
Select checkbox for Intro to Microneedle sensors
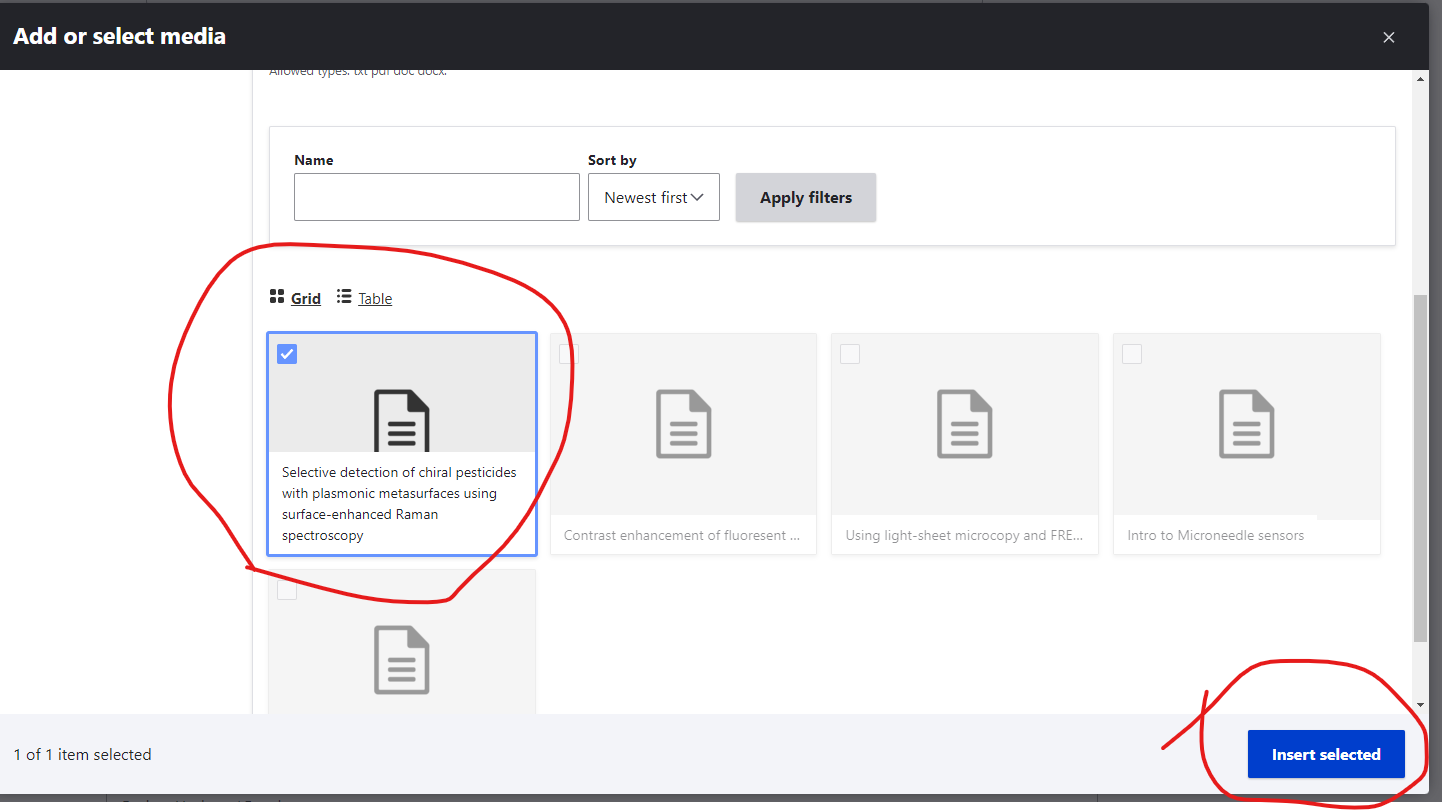pyautogui.click(x=1132, y=354)
